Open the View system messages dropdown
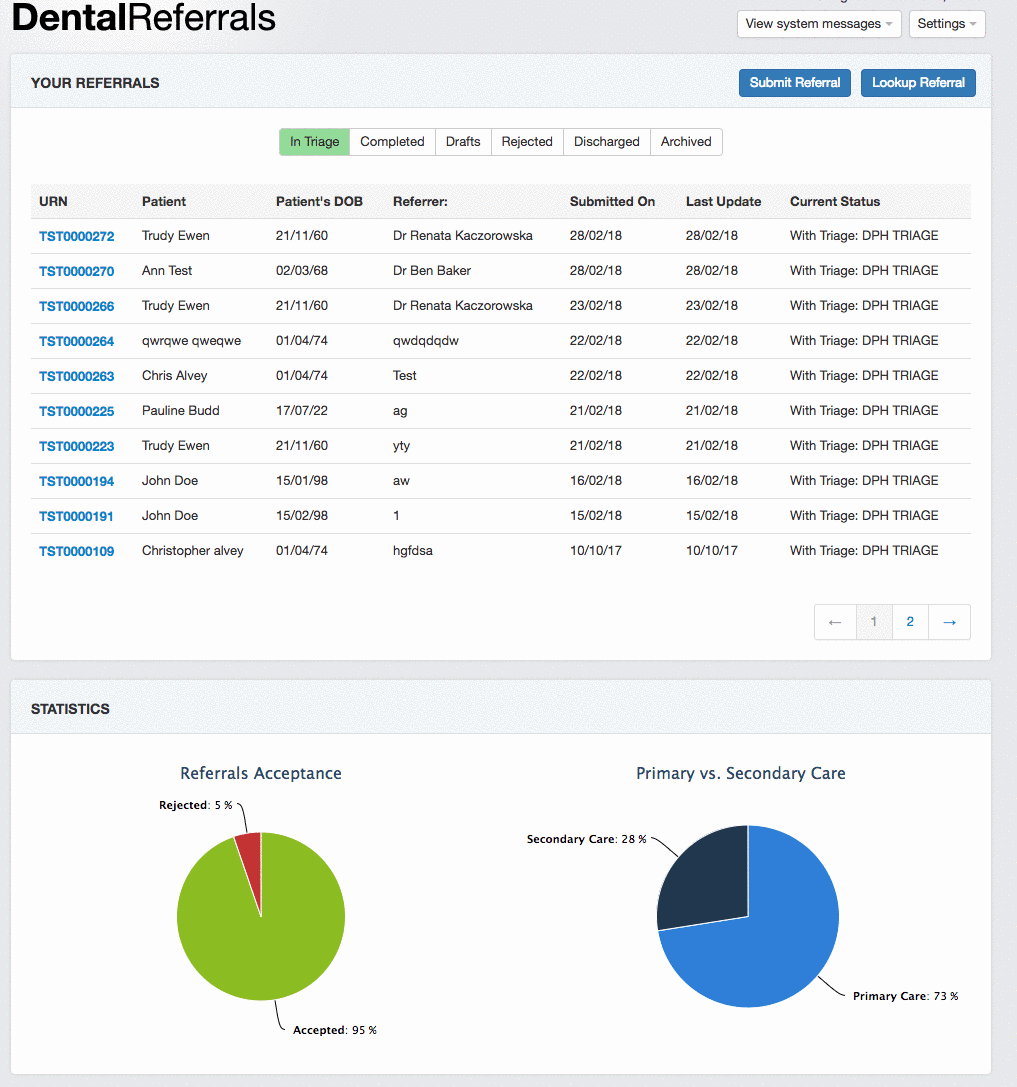 pyautogui.click(x=819, y=24)
